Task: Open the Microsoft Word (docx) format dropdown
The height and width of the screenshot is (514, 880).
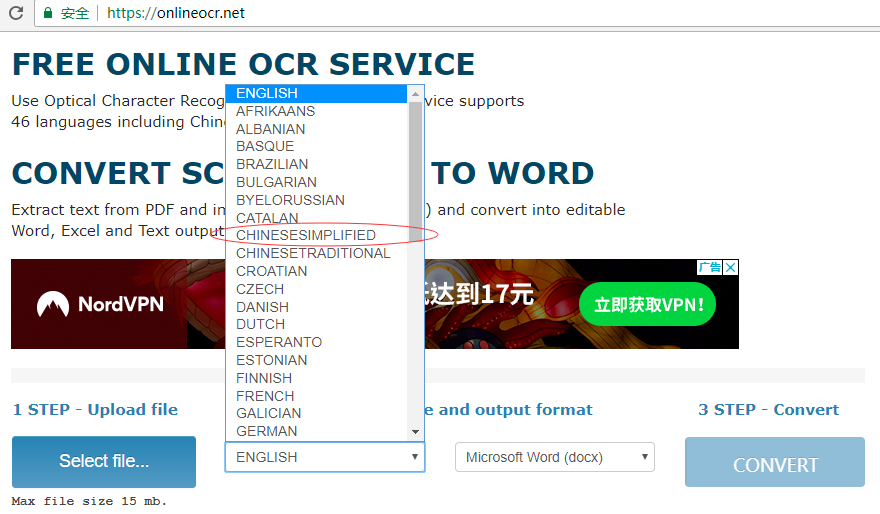Action: [554, 457]
